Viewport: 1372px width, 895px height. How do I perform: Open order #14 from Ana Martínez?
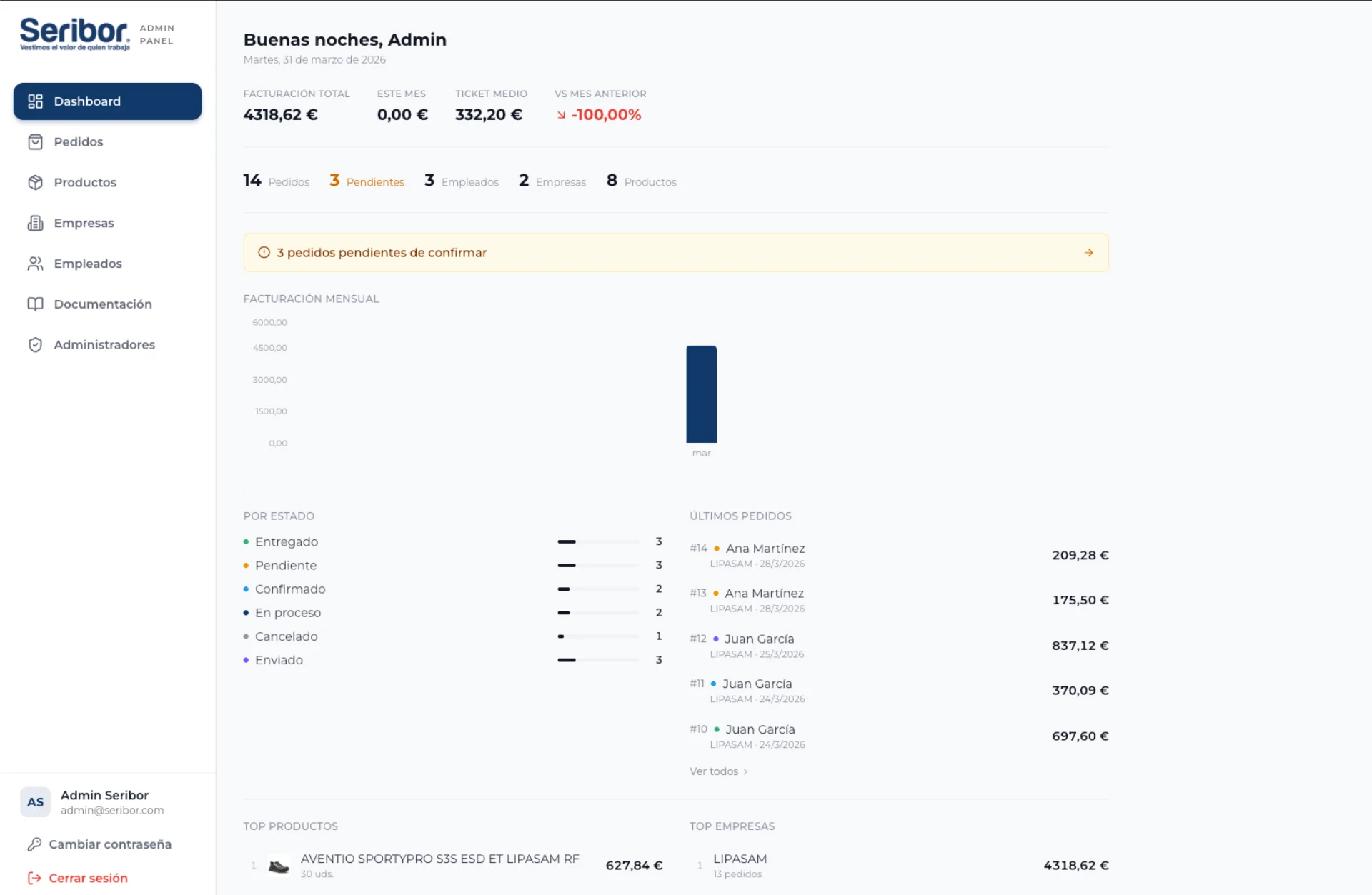coord(899,555)
